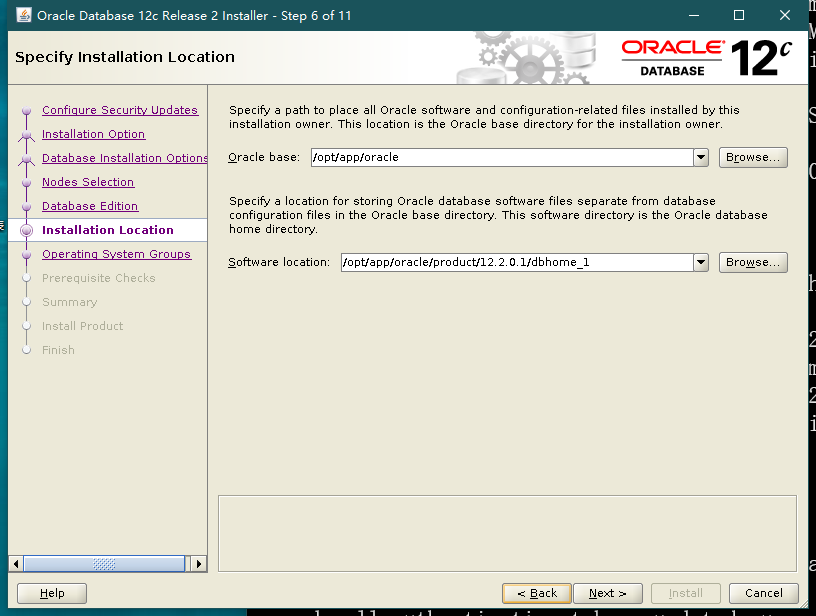Viewport: 816px width, 616px height.
Task: Return to Database Edition step
Action: [90, 206]
